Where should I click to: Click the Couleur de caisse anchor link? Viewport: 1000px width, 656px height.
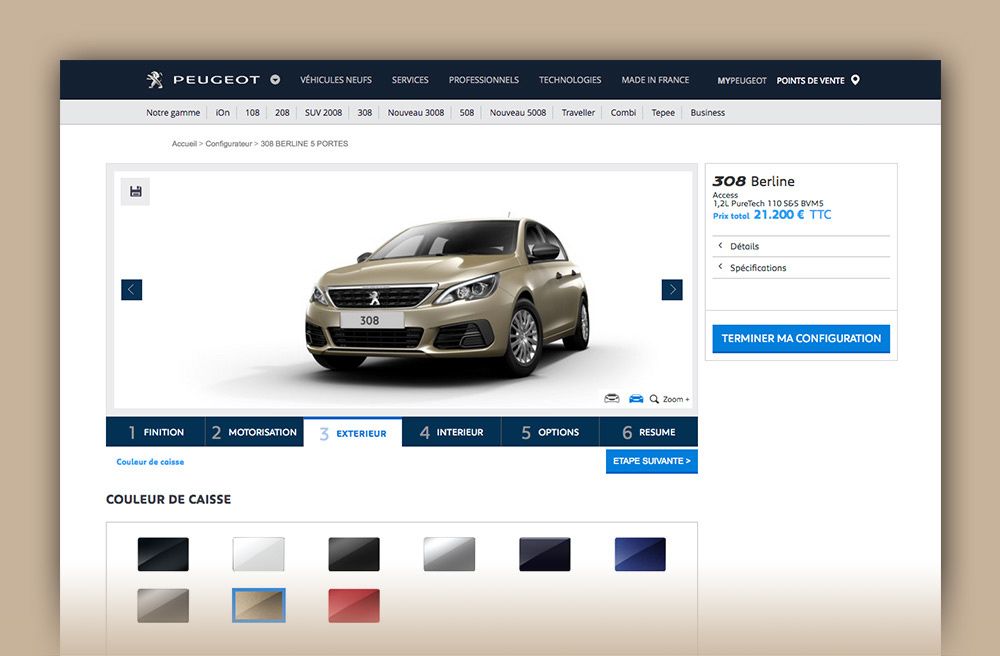pyautogui.click(x=150, y=462)
